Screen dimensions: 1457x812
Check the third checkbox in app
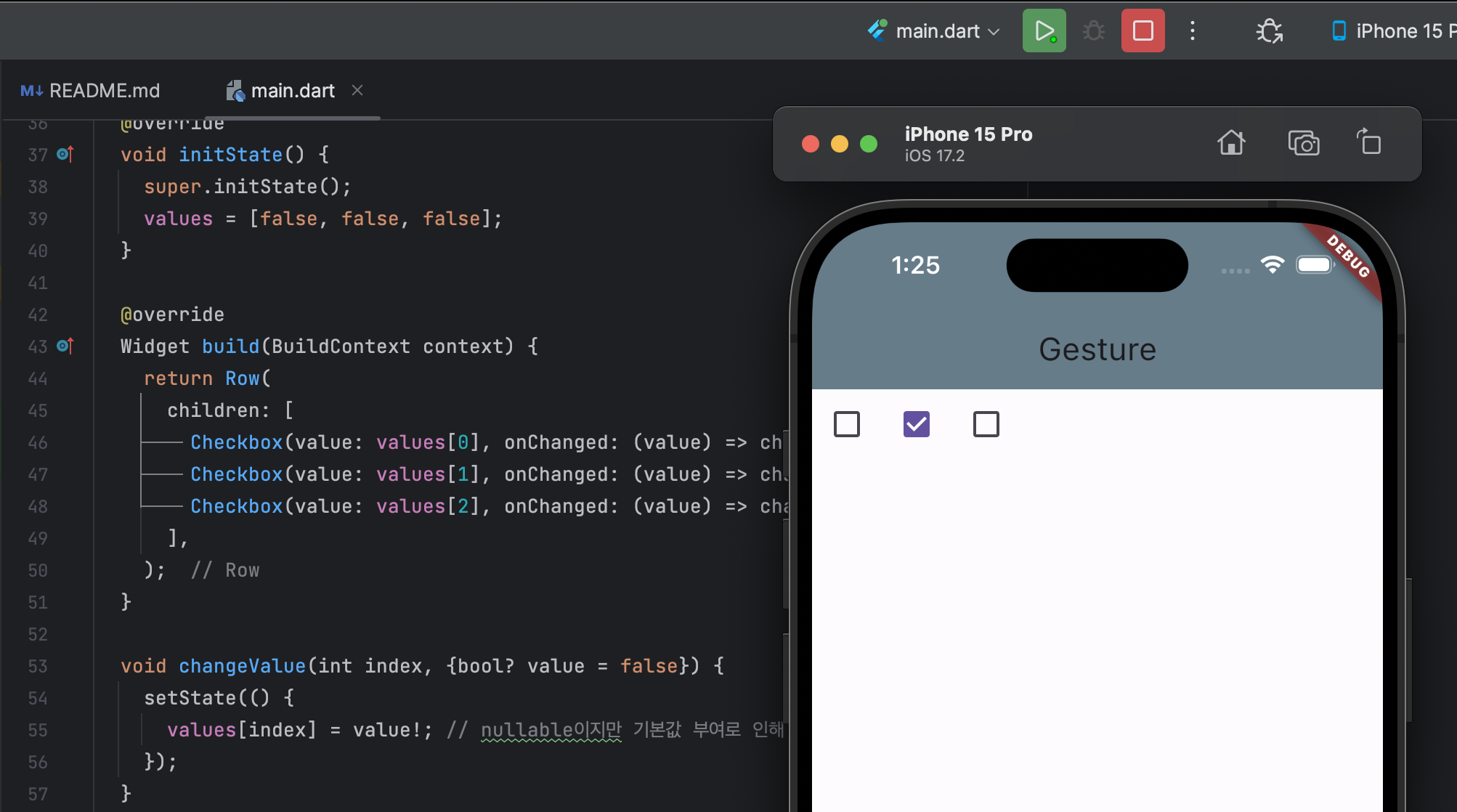986,424
